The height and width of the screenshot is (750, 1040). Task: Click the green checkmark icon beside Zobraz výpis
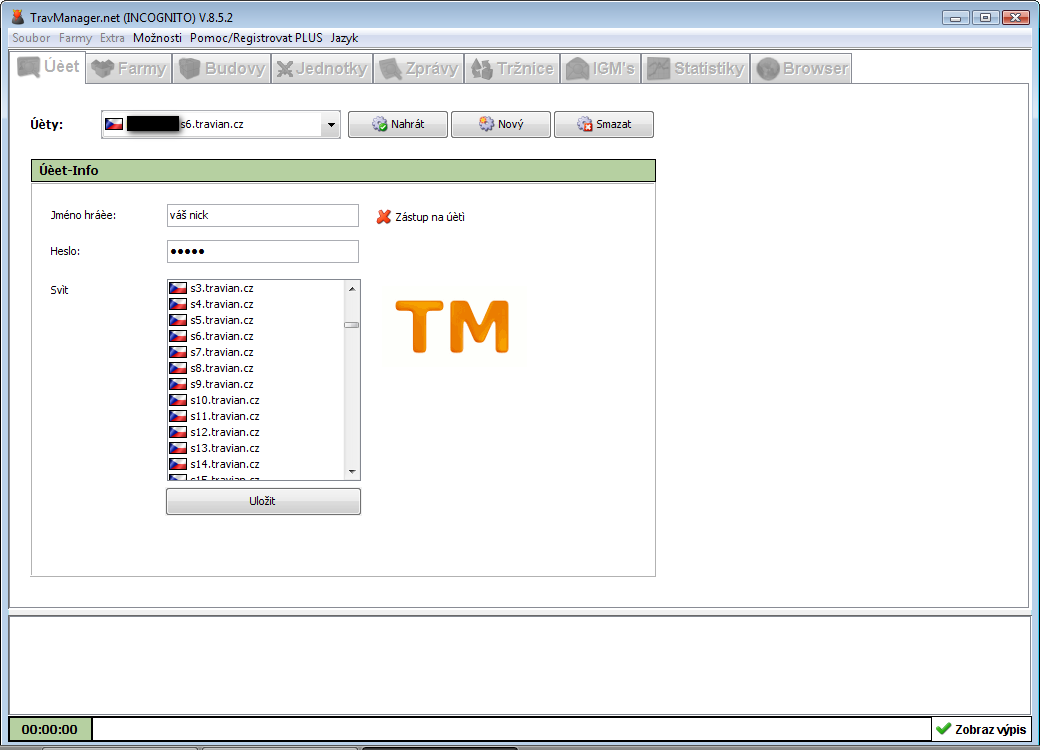tap(943, 729)
